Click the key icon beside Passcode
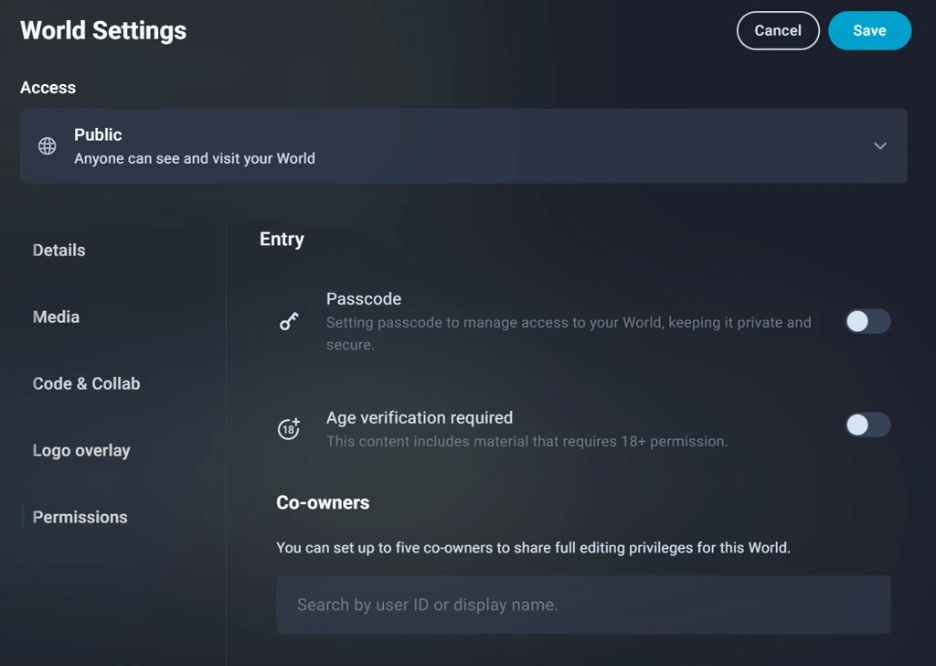The width and height of the screenshot is (936, 666). [x=289, y=321]
